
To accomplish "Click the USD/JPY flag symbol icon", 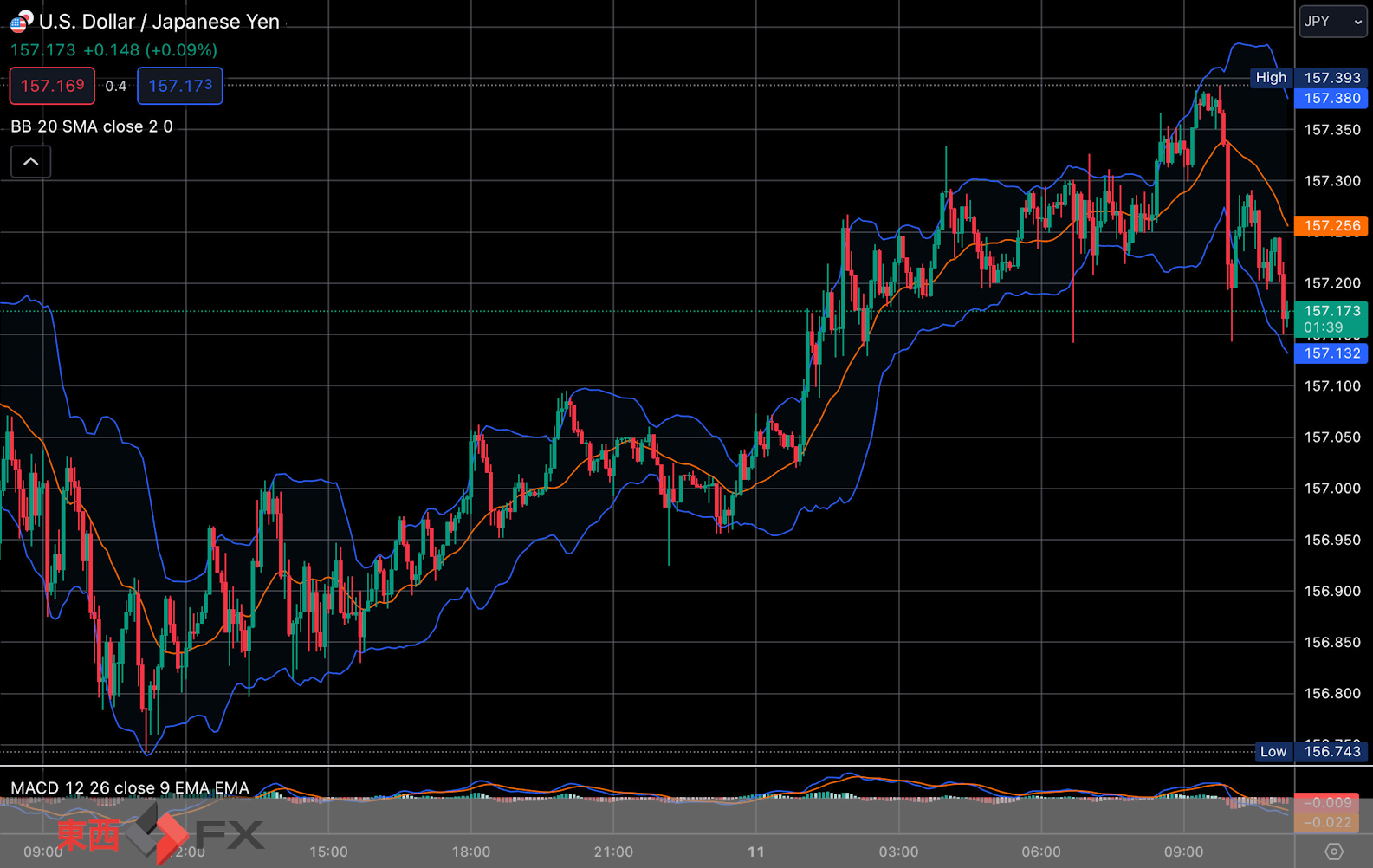I will (x=22, y=21).
